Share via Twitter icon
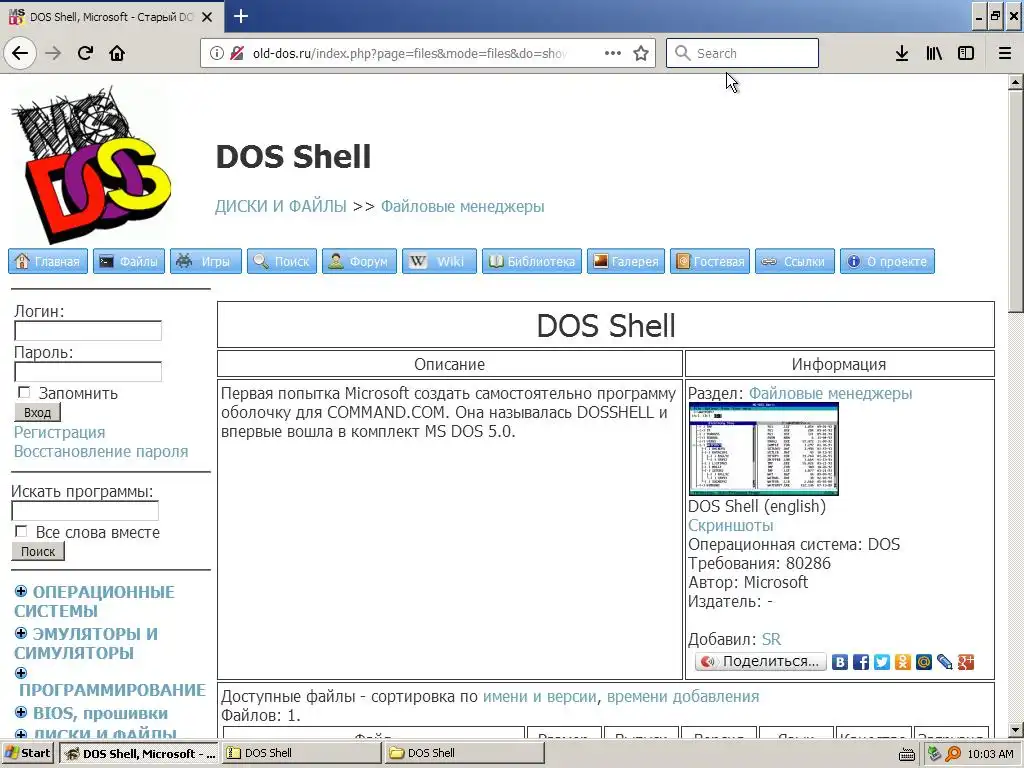Screen dimensions: 1024x768 pyautogui.click(x=882, y=662)
